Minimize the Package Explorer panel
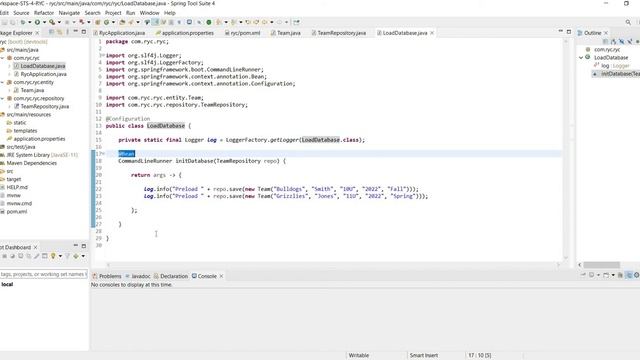The image size is (640, 360). [76, 31]
